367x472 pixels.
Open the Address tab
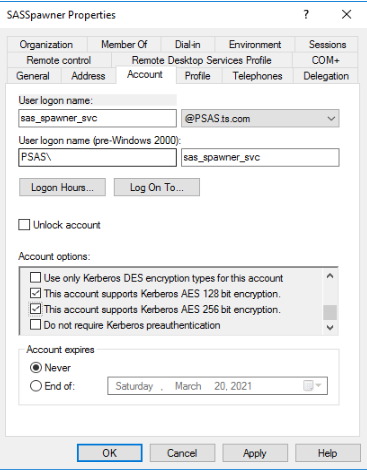(88, 76)
